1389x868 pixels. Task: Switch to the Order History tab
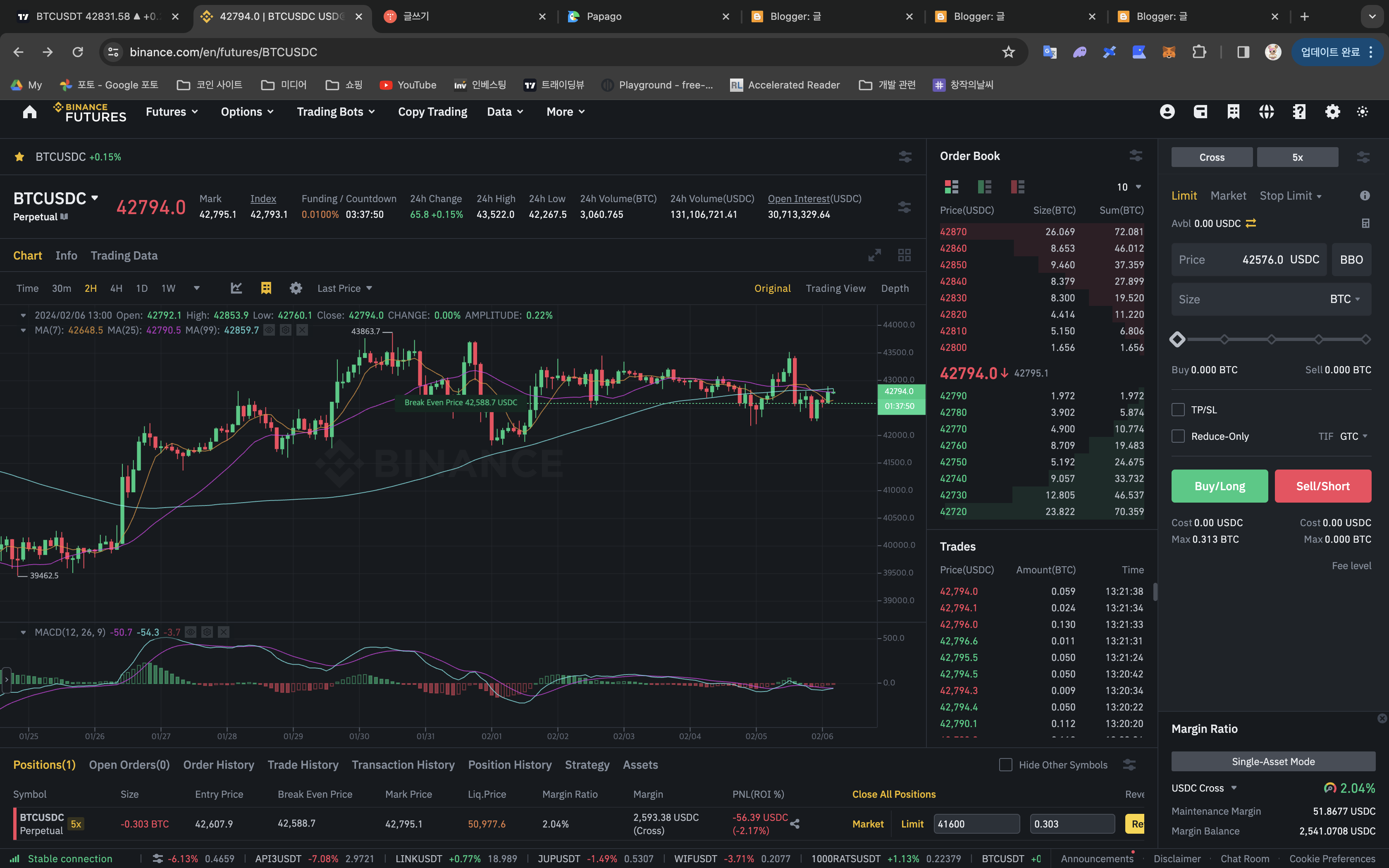(218, 765)
